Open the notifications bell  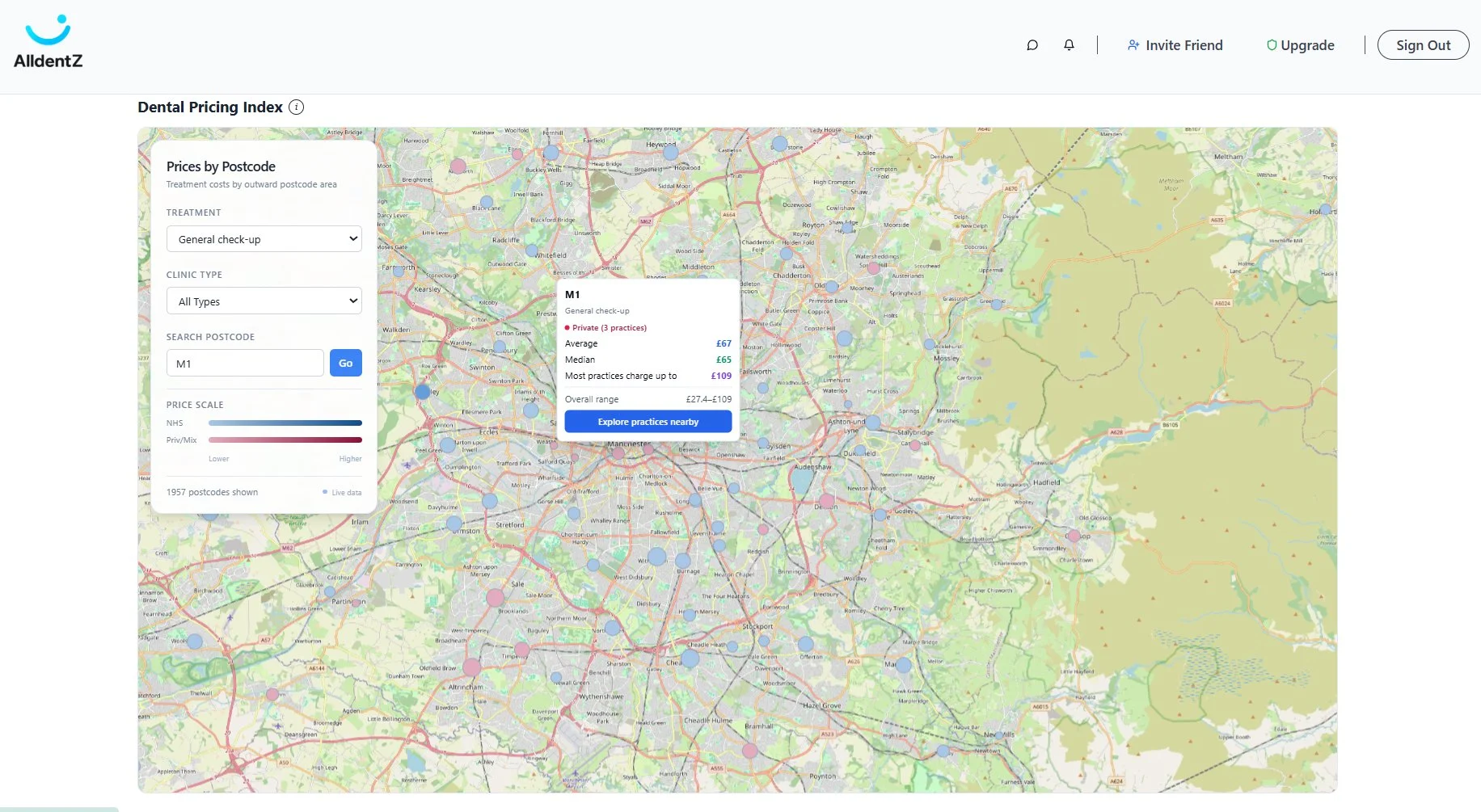pyautogui.click(x=1069, y=45)
